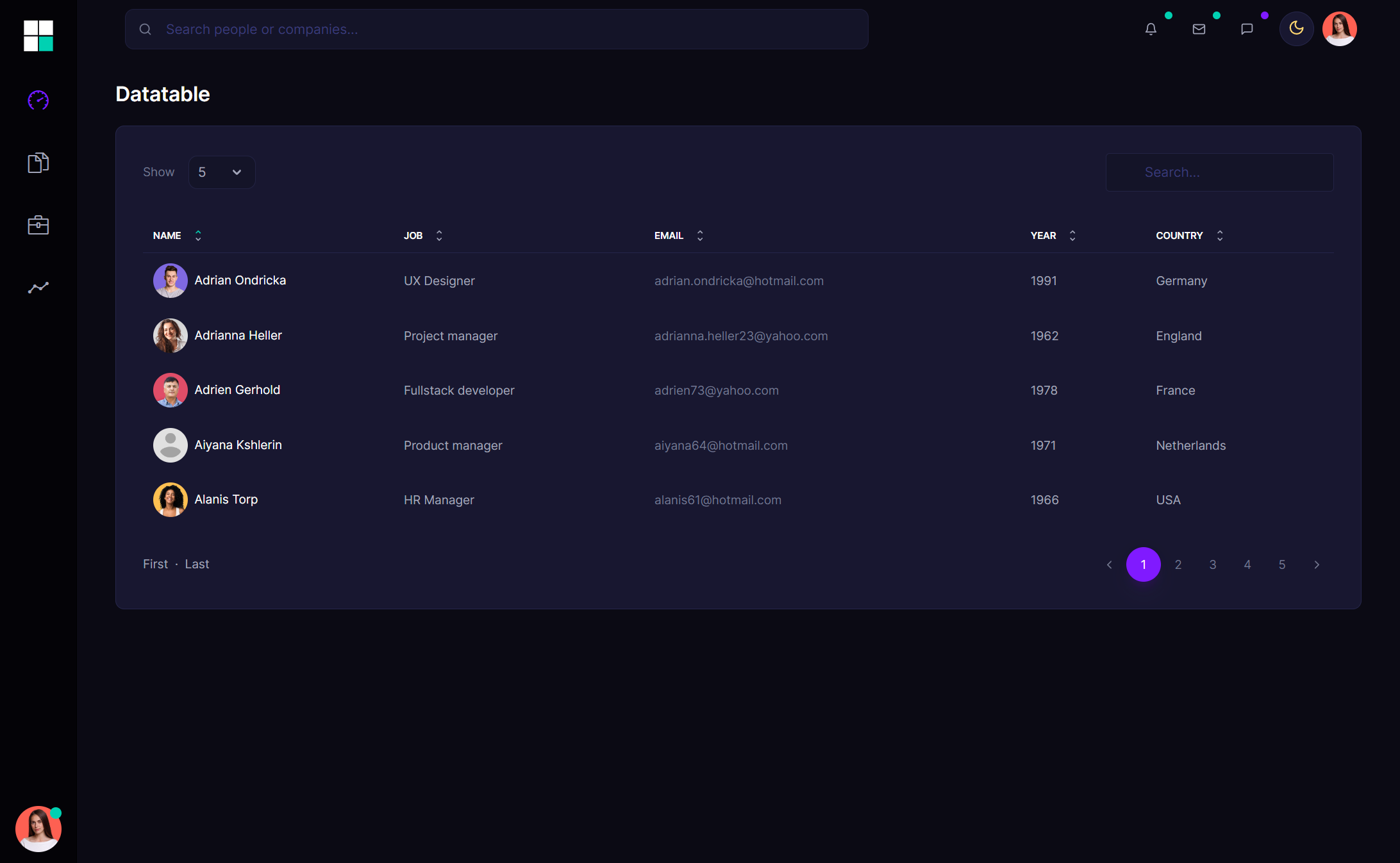Open the briefcase section in the sidebar
The width and height of the screenshot is (1400, 863).
[x=38, y=225]
